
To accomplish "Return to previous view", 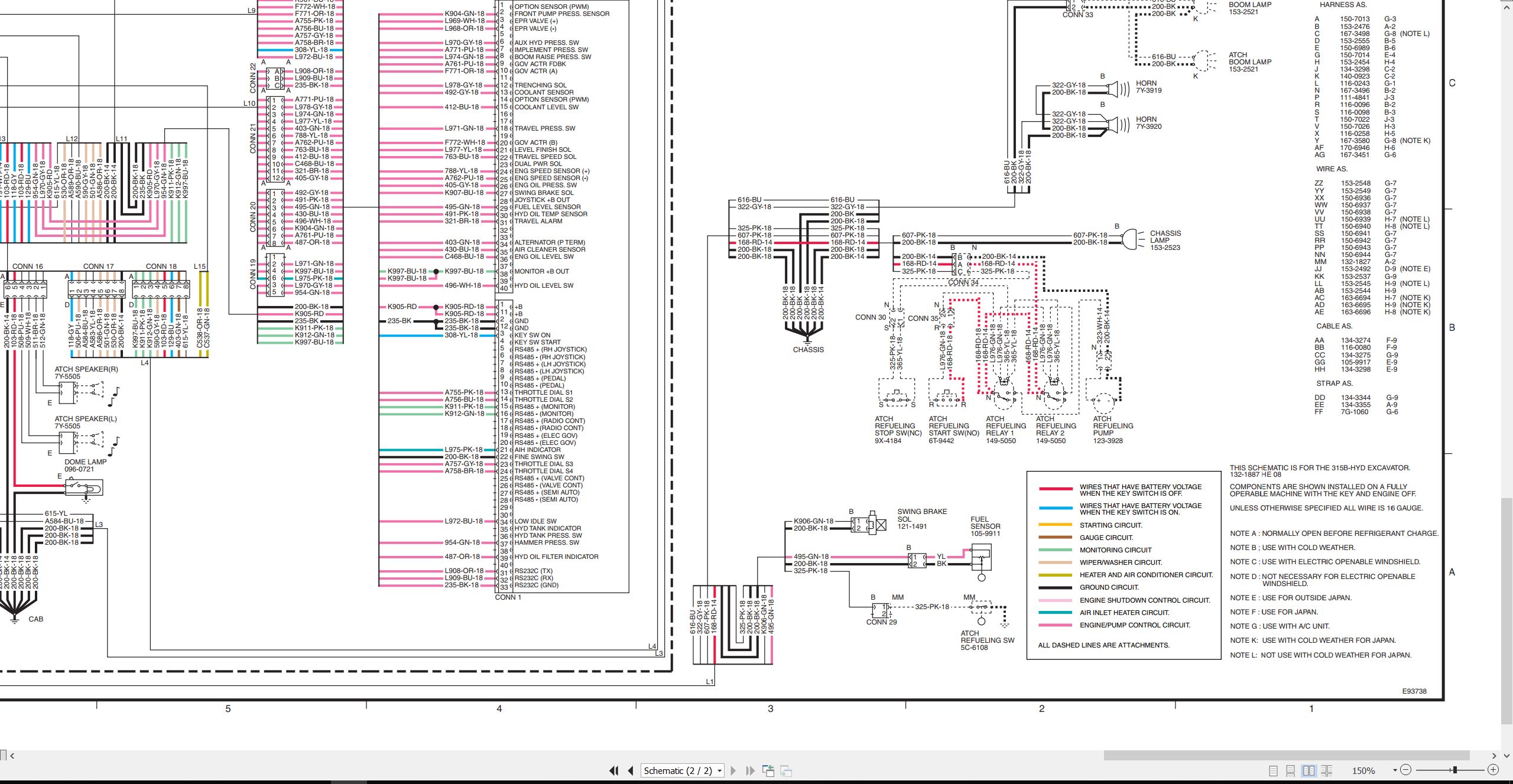I will coord(768,770).
